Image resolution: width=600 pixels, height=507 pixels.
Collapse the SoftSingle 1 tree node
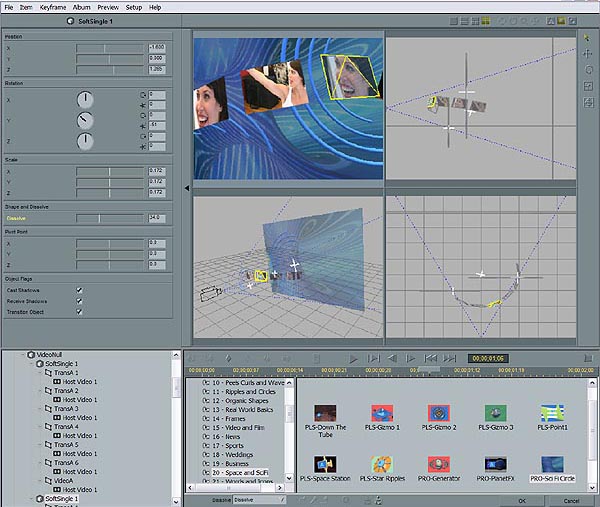point(33,364)
